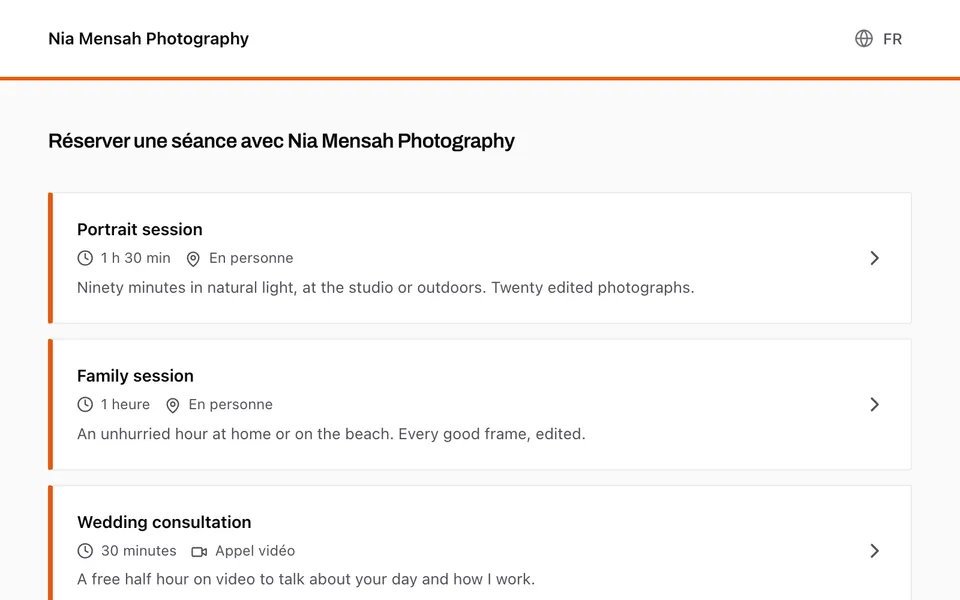Open the Nia Mensah Photography header link
Screen dimensions: 960x600
pyautogui.click(x=148, y=39)
